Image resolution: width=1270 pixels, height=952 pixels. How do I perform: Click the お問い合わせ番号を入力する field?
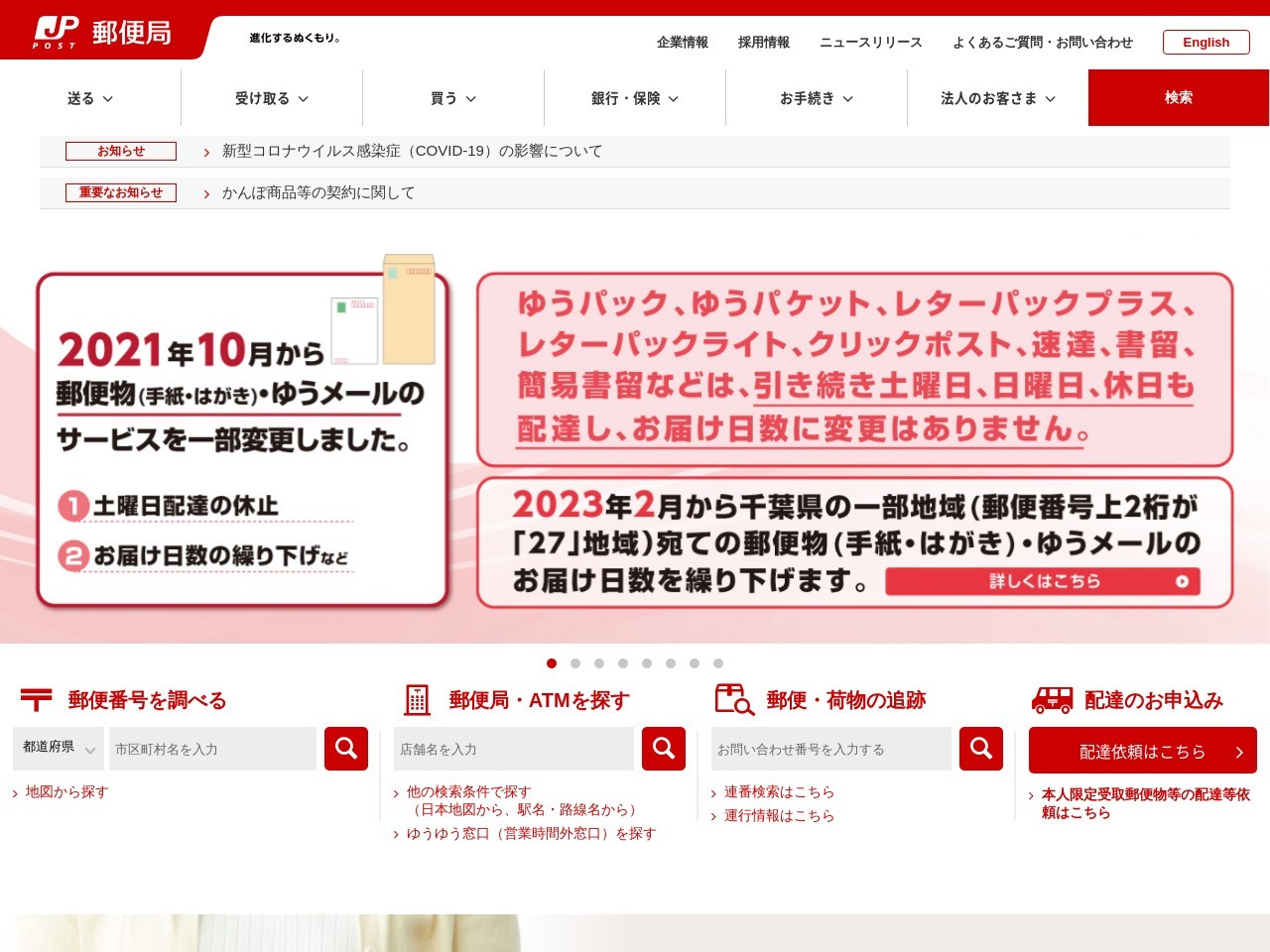pyautogui.click(x=831, y=749)
